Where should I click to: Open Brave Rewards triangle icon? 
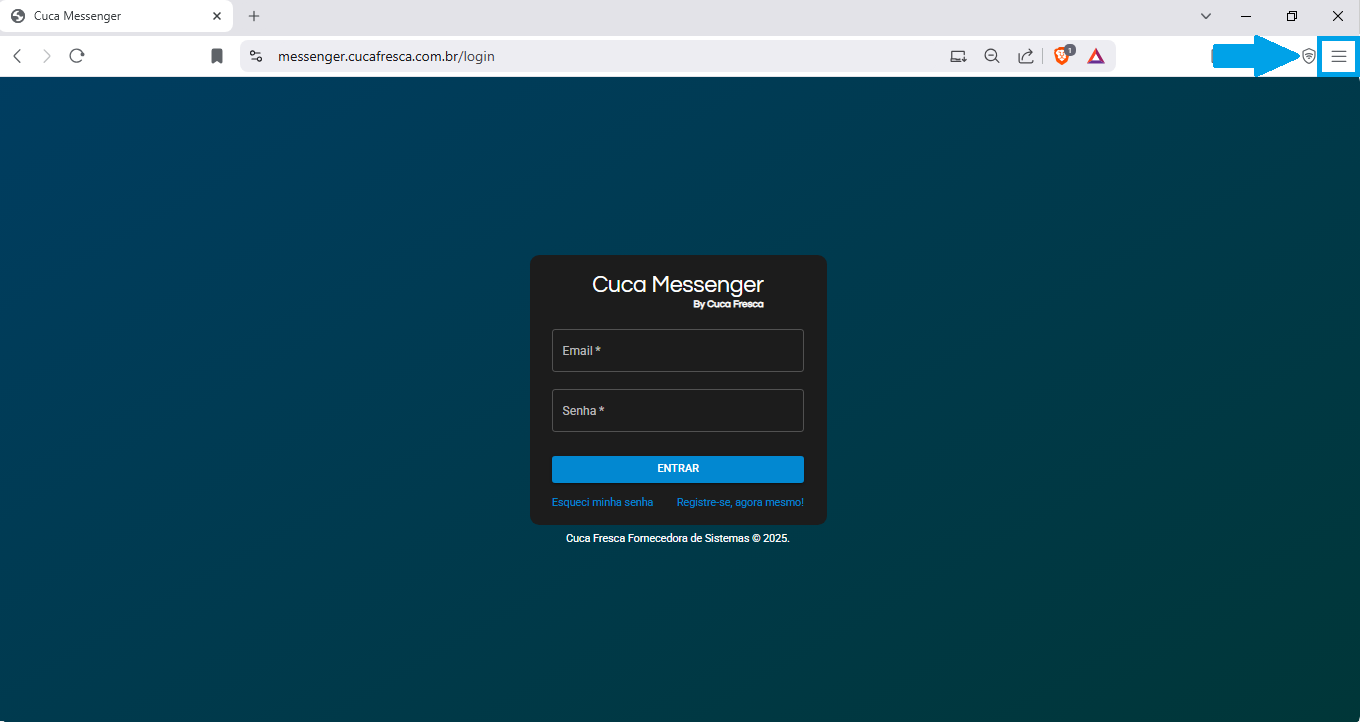pos(1096,56)
